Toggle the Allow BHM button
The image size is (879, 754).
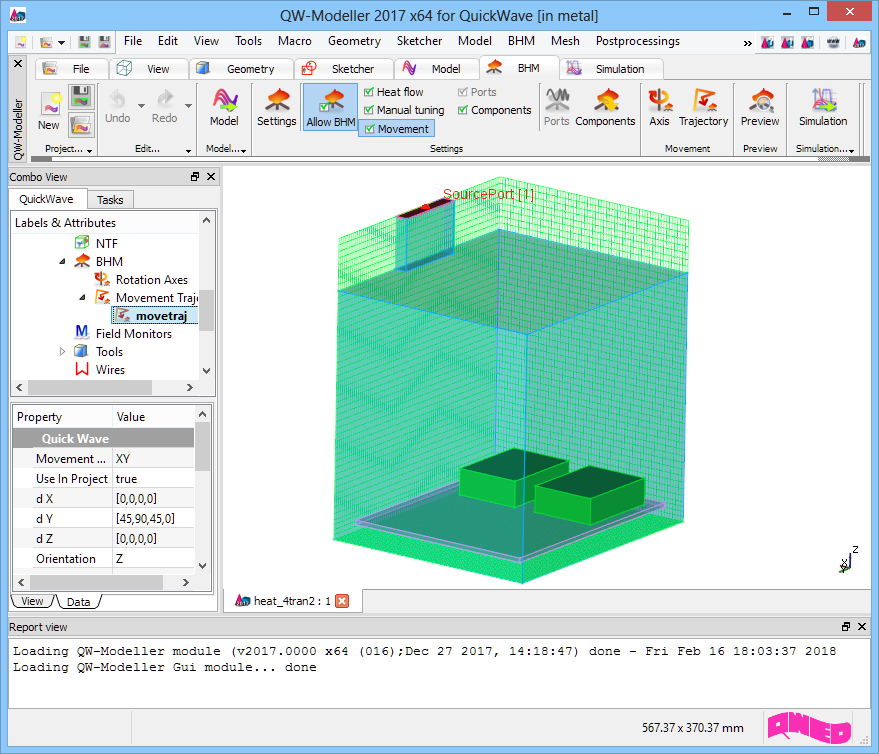click(330, 108)
